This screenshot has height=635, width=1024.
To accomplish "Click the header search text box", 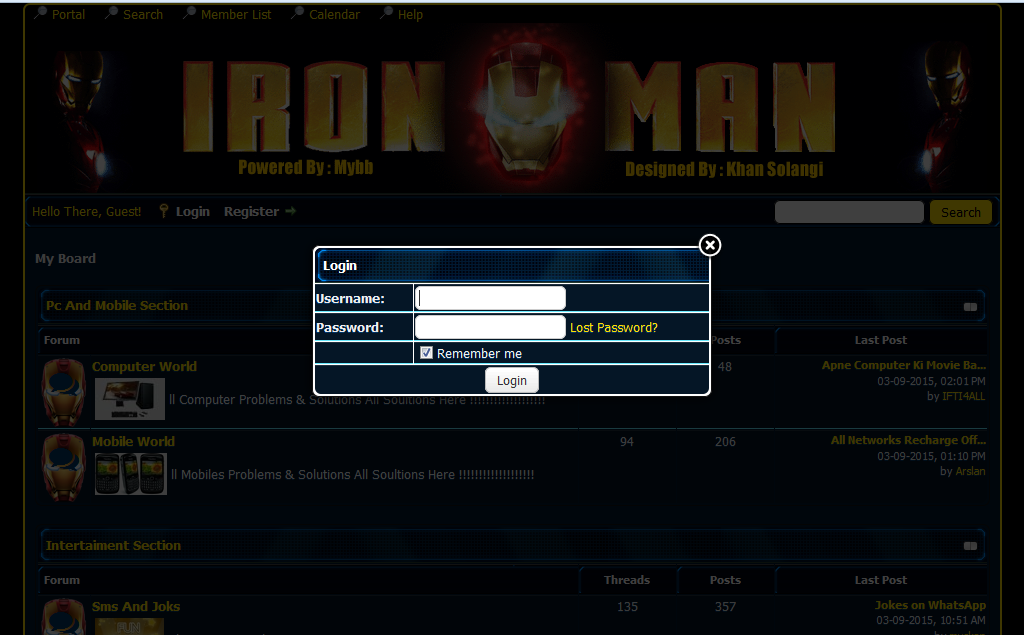I will pos(849,212).
